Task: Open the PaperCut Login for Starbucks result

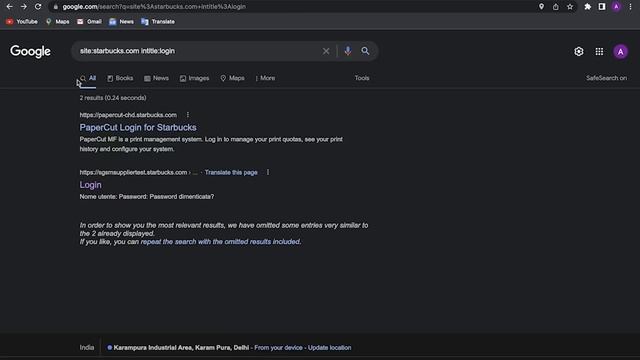Action: [x=138, y=127]
